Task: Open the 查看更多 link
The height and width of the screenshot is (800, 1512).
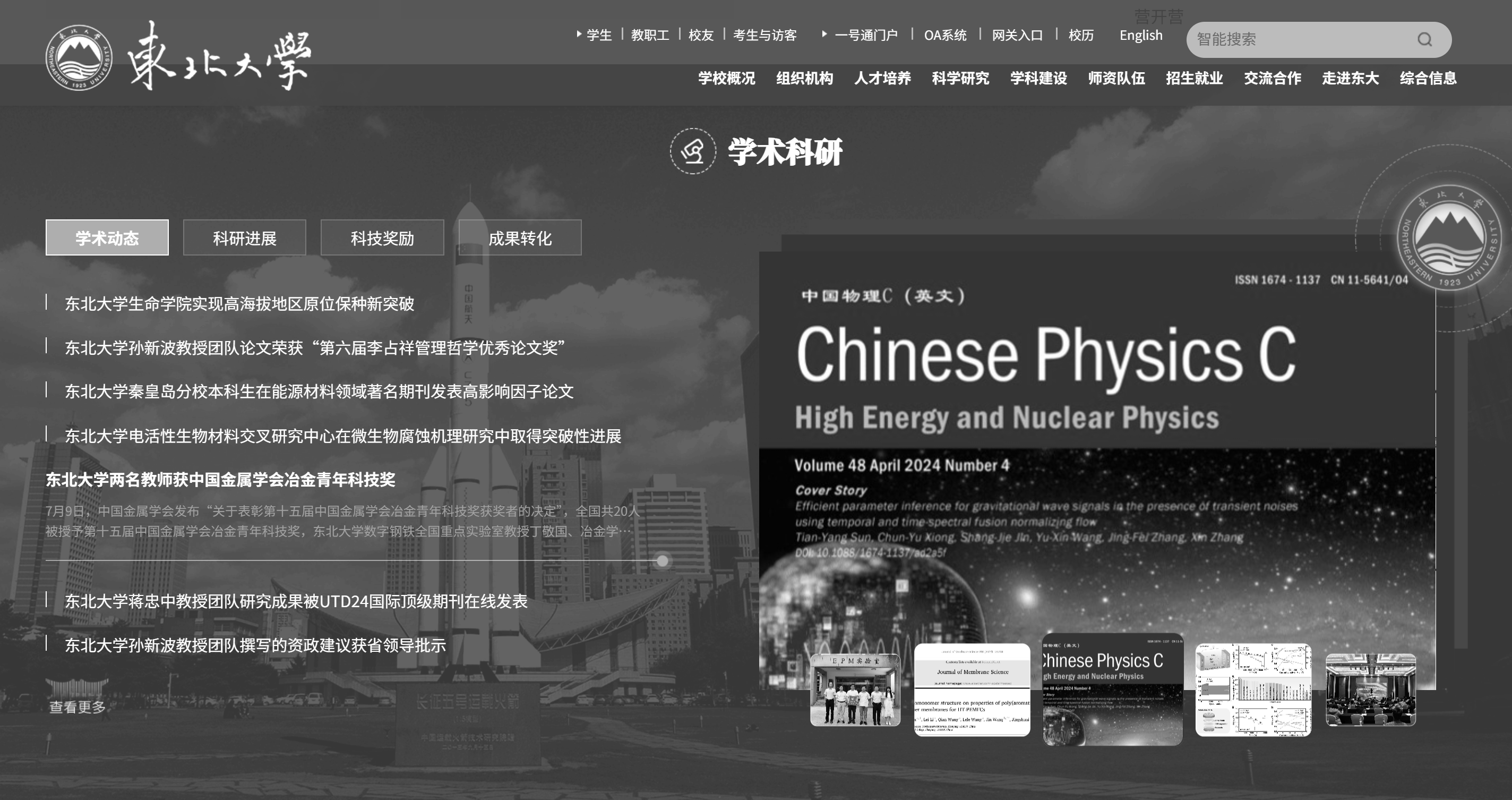Action: pos(77,707)
